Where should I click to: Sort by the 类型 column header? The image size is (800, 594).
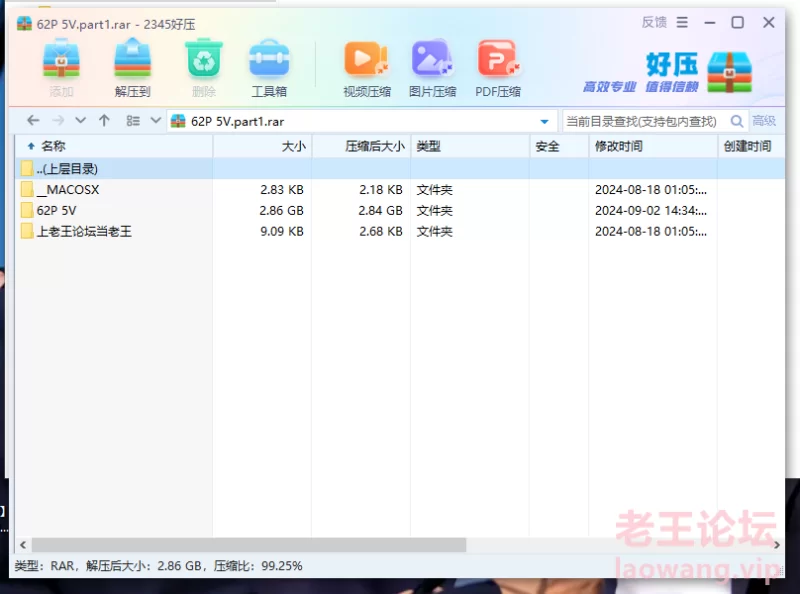470,146
